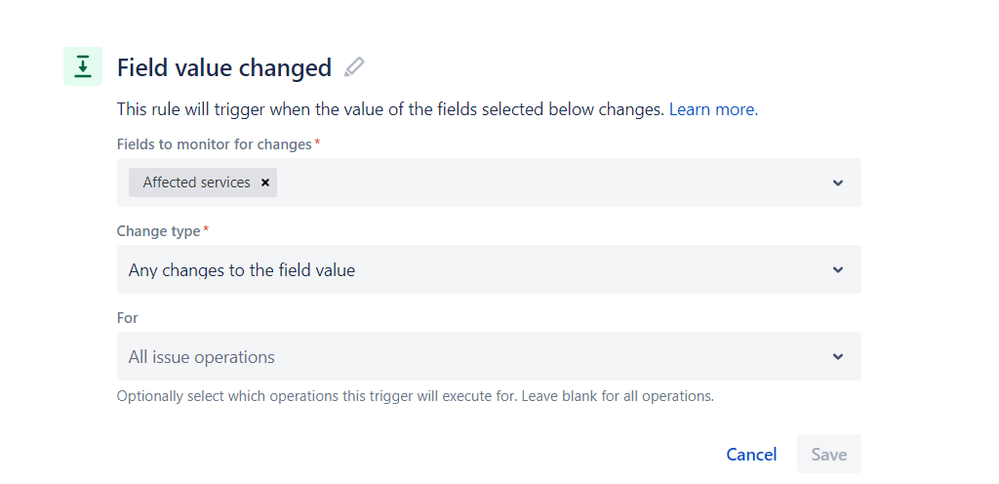
Task: Click the 'For' field label
Action: tap(127, 318)
